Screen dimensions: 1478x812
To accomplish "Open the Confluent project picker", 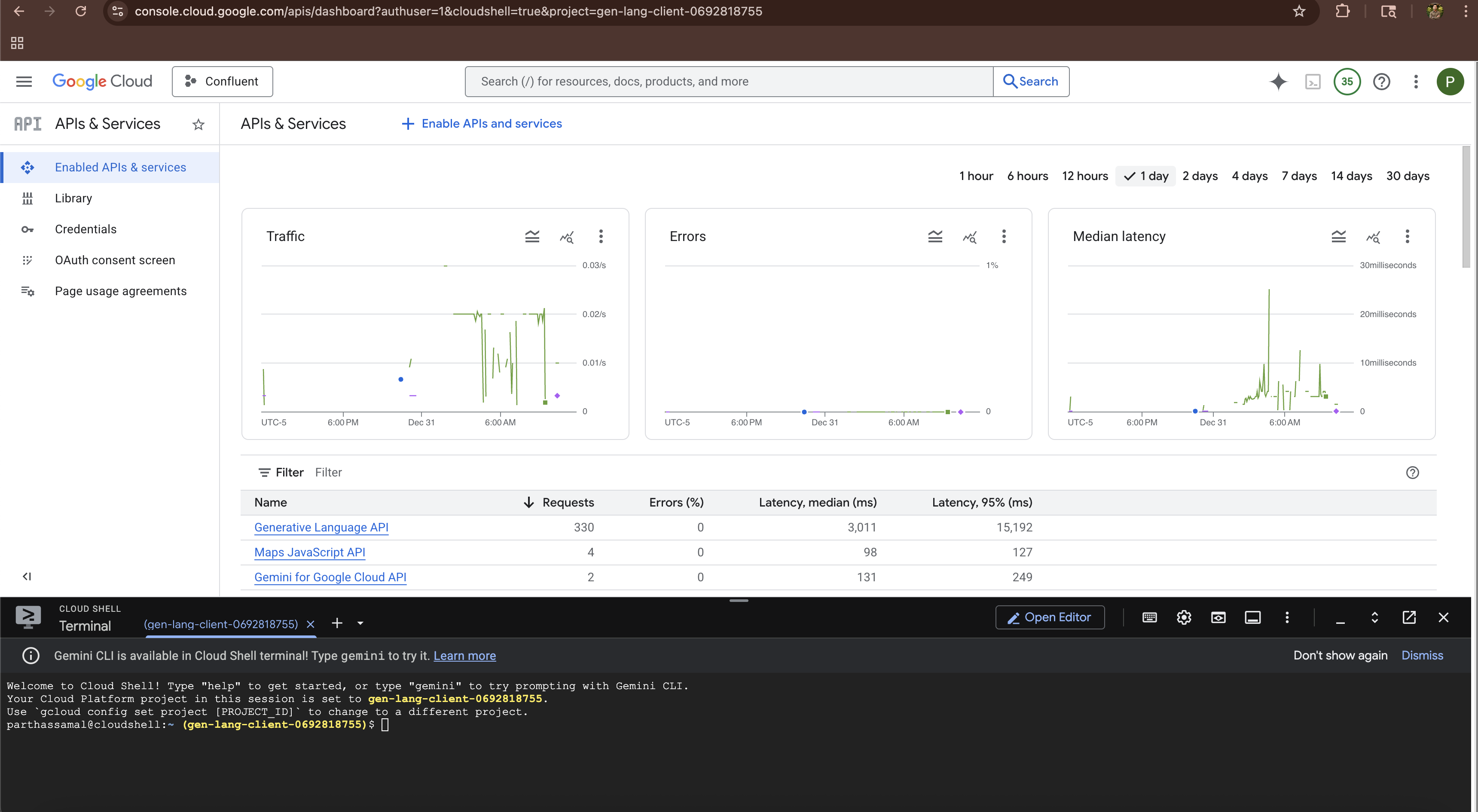I will point(222,82).
